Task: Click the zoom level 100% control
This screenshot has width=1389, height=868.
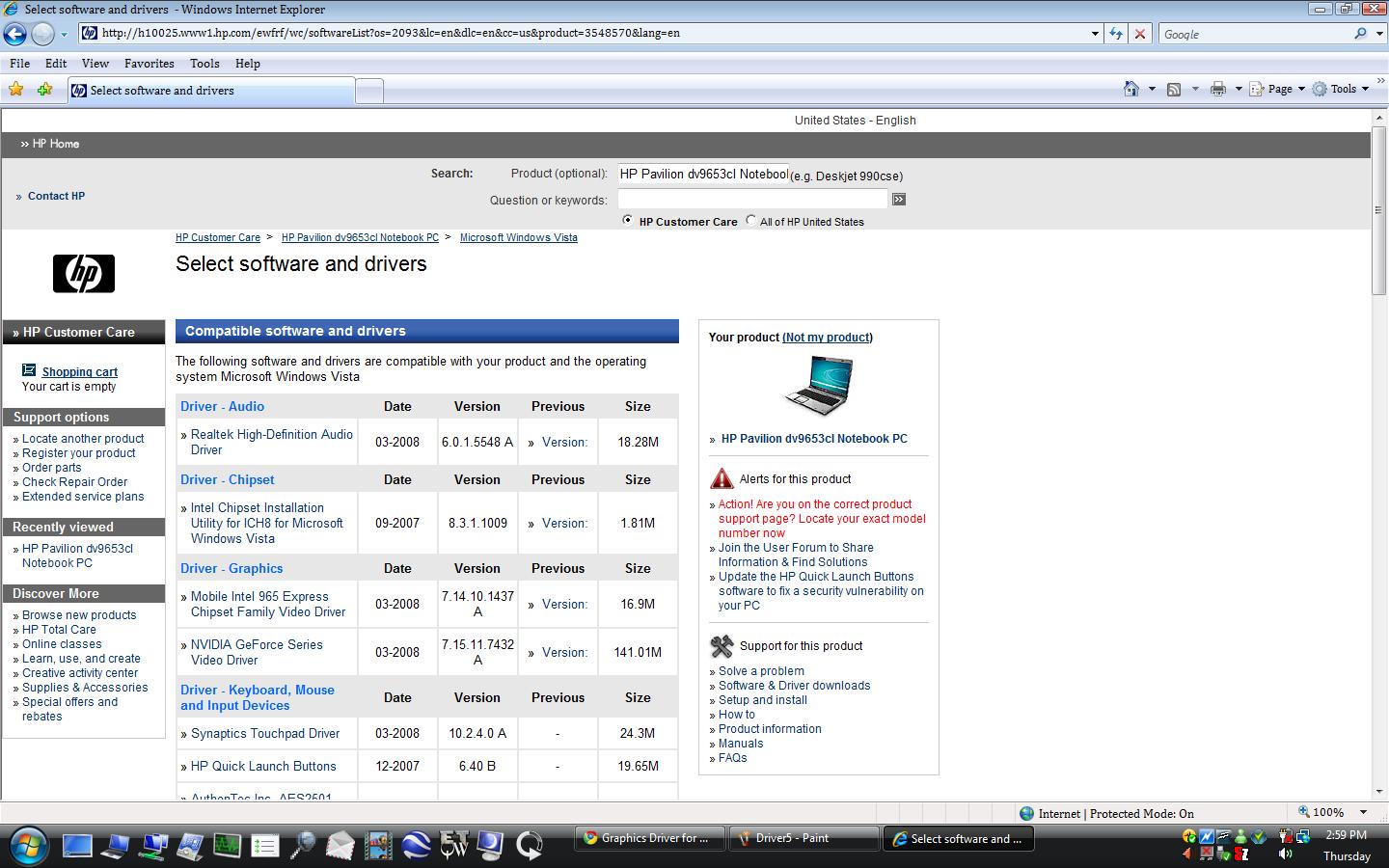Action: pos(1322,812)
